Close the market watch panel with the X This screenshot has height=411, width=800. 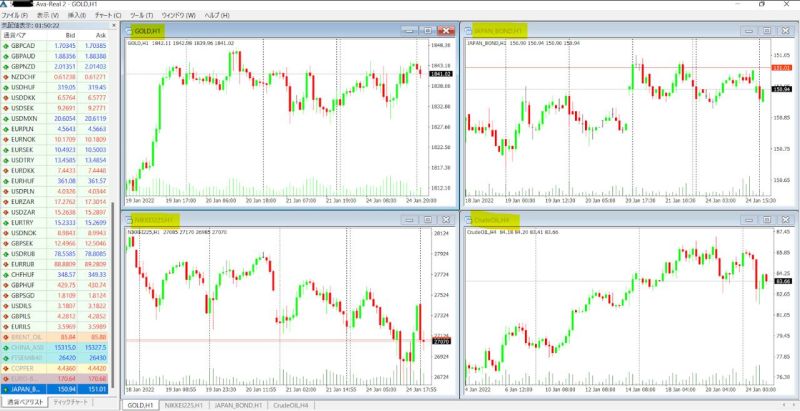pos(114,25)
